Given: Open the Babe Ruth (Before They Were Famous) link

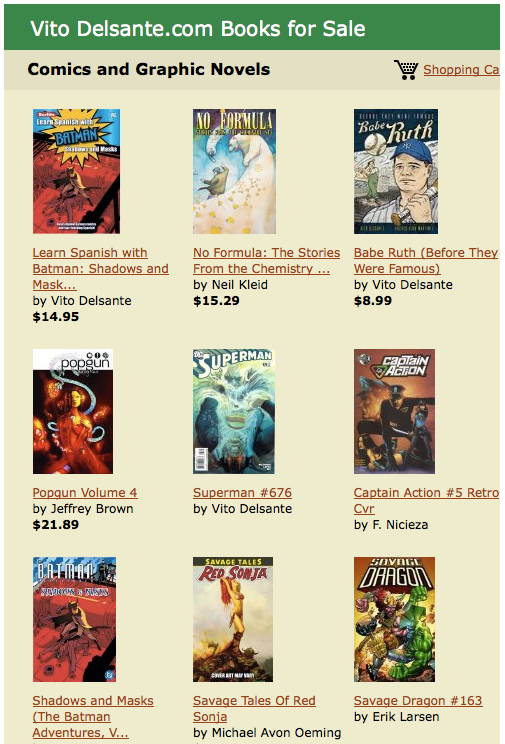Looking at the screenshot, I should pyautogui.click(x=426, y=260).
